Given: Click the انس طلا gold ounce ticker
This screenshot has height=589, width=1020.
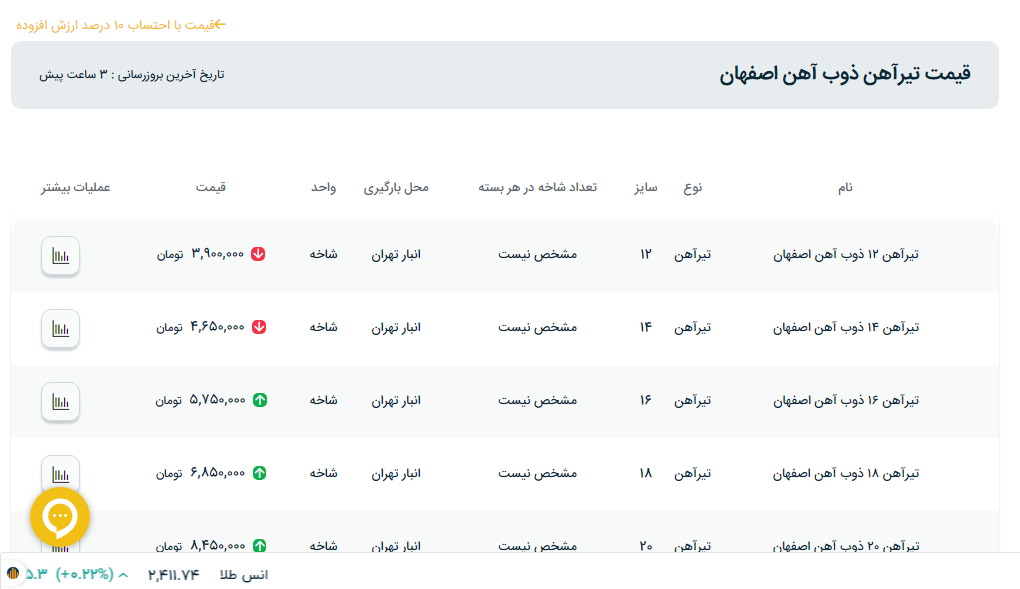Looking at the screenshot, I should pyautogui.click(x=243, y=574).
